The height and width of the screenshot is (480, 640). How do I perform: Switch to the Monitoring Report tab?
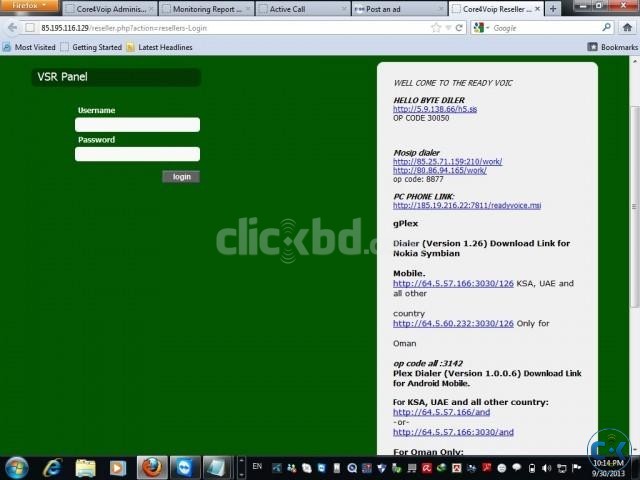[207, 9]
